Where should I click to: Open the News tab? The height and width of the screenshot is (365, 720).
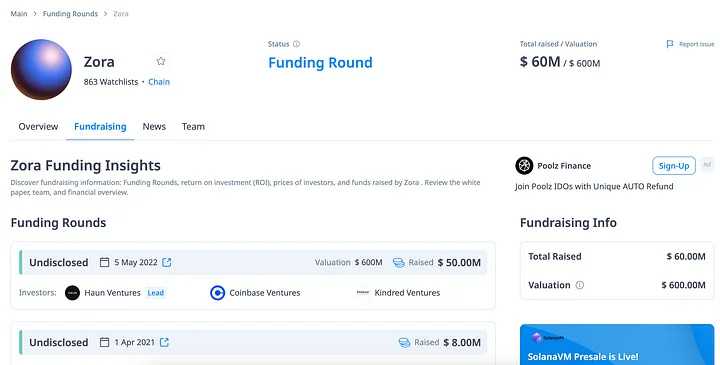pyautogui.click(x=154, y=127)
